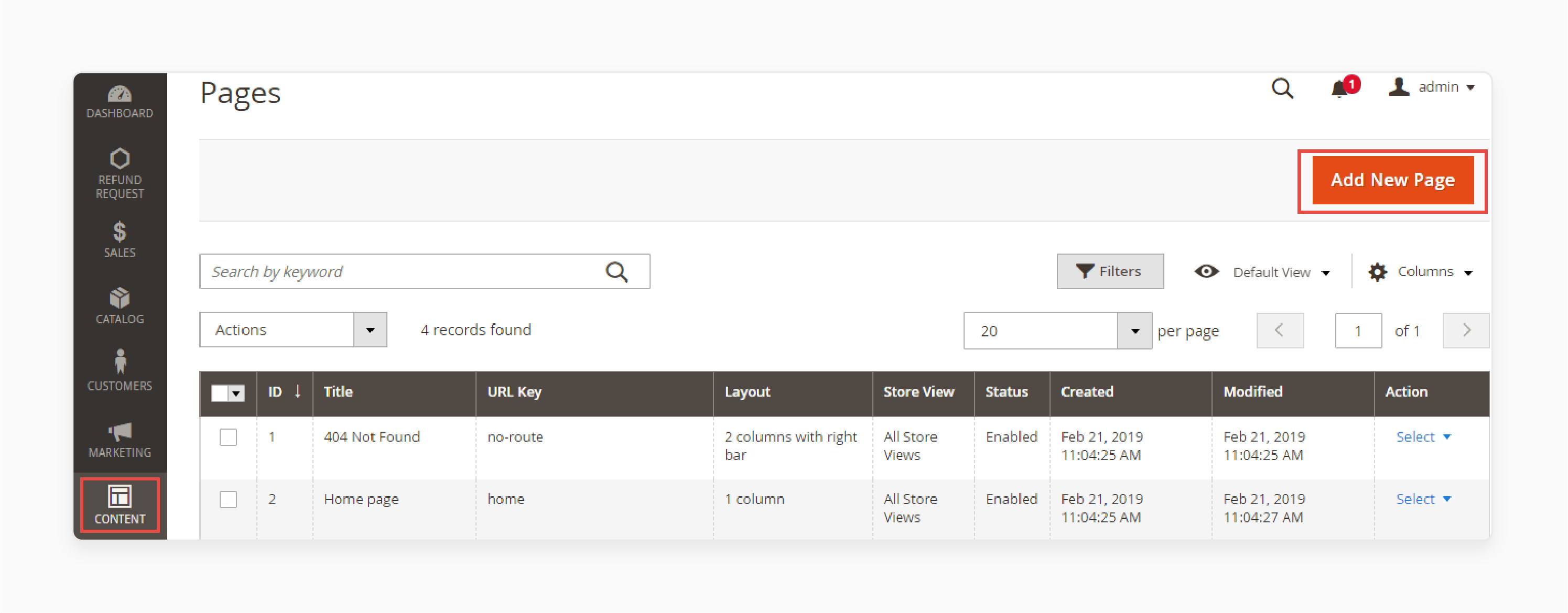Open the admin account dropdown
Image resolution: width=1568 pixels, height=613 pixels.
click(x=1446, y=87)
